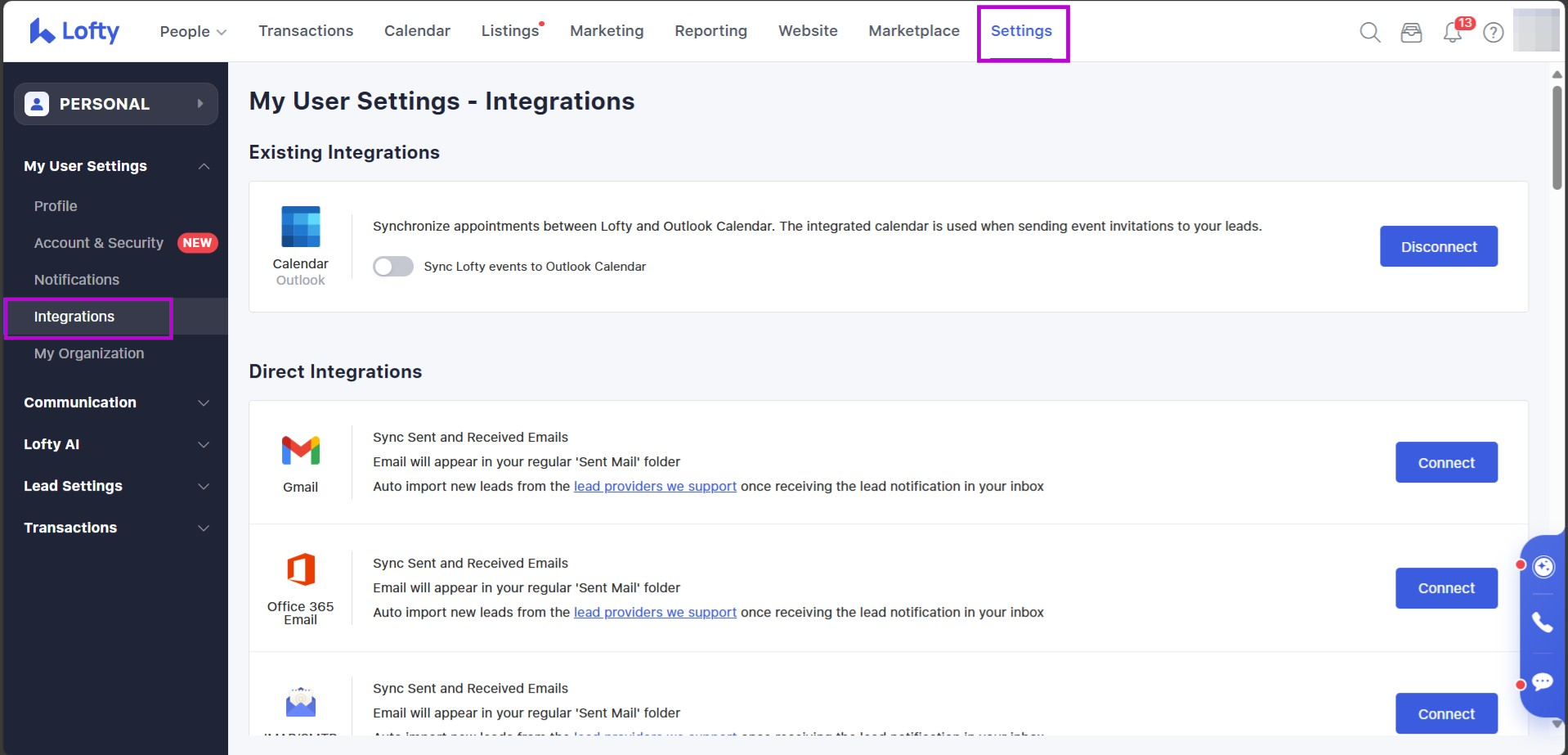Disconnect the Outlook Calendar integration
The width and height of the screenshot is (1568, 755).
[1438, 246]
